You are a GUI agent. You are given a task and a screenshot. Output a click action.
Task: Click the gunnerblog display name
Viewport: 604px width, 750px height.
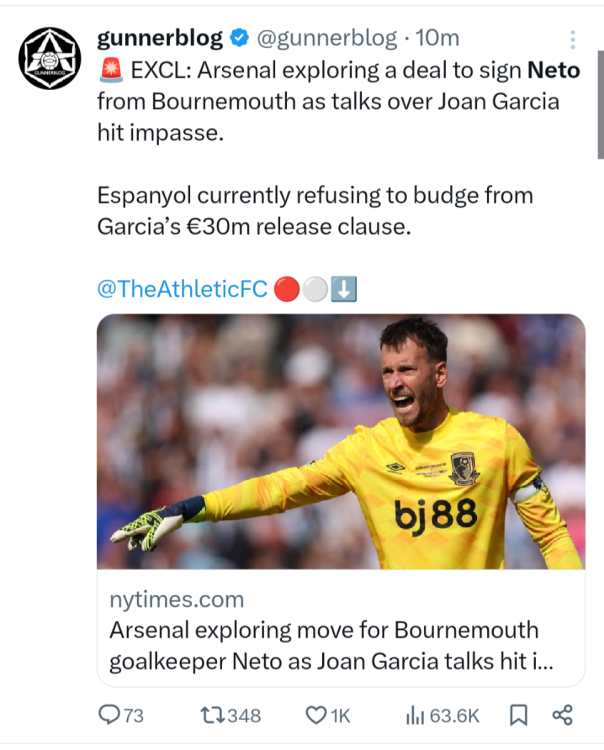(160, 39)
